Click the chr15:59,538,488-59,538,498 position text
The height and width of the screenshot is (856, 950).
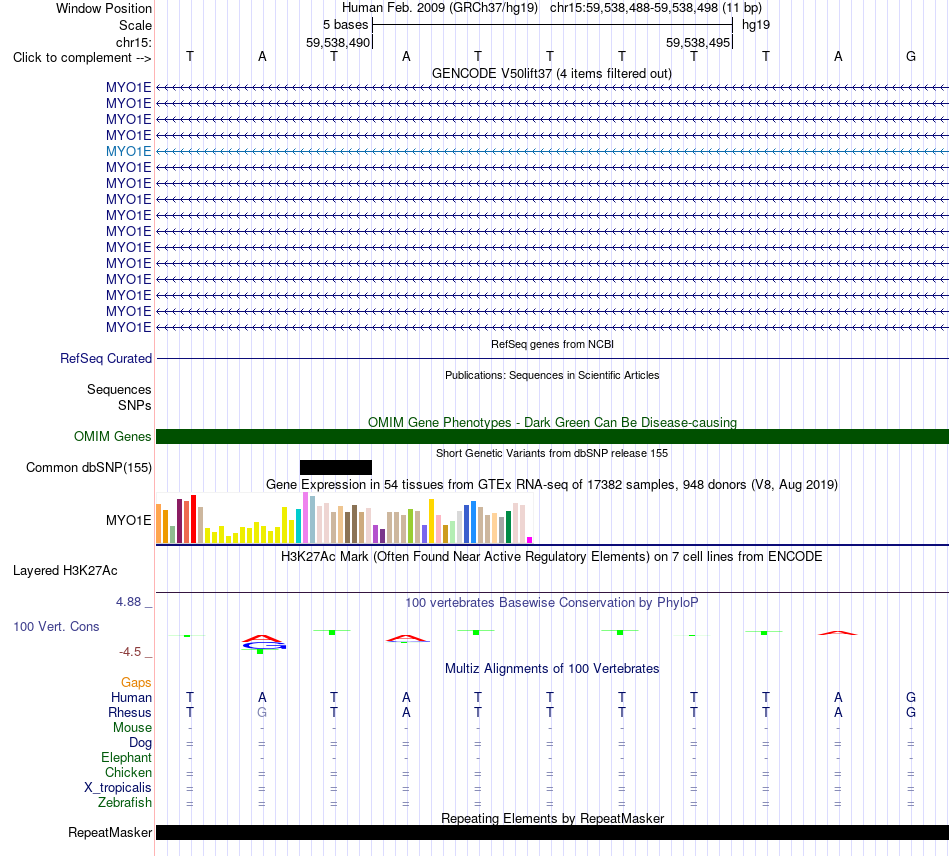634,8
